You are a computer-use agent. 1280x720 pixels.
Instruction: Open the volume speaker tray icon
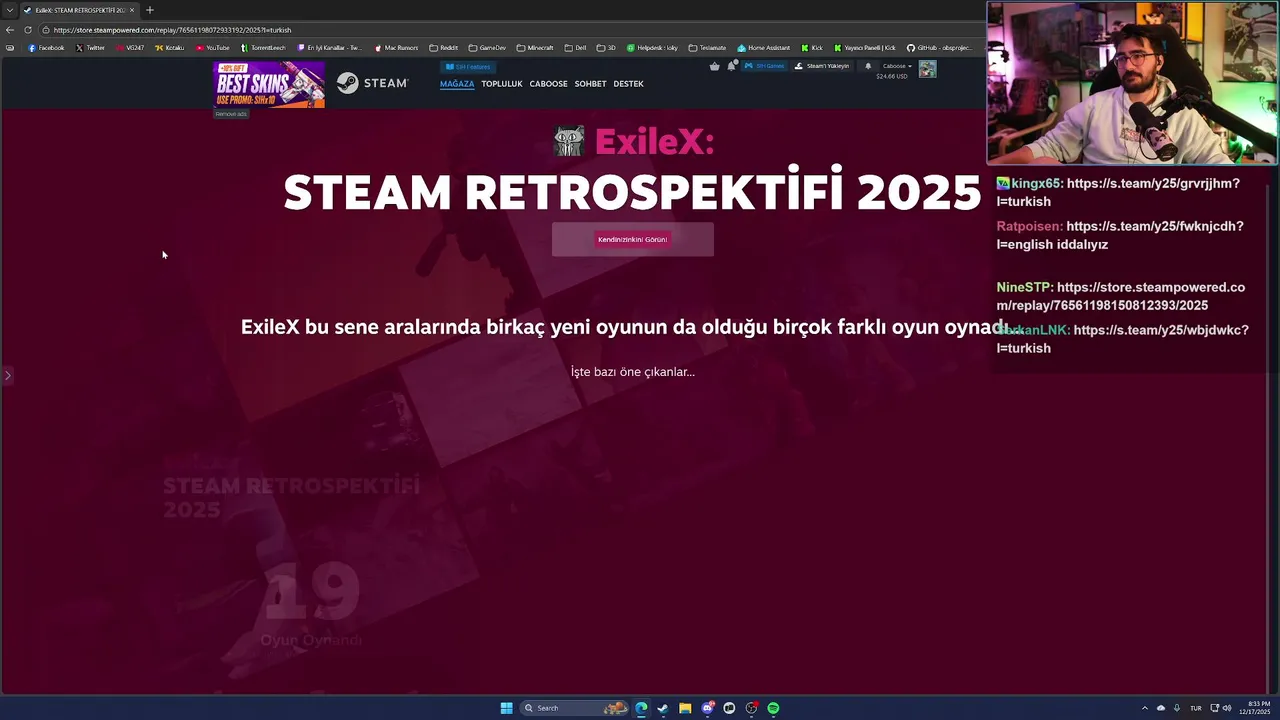(1227, 708)
